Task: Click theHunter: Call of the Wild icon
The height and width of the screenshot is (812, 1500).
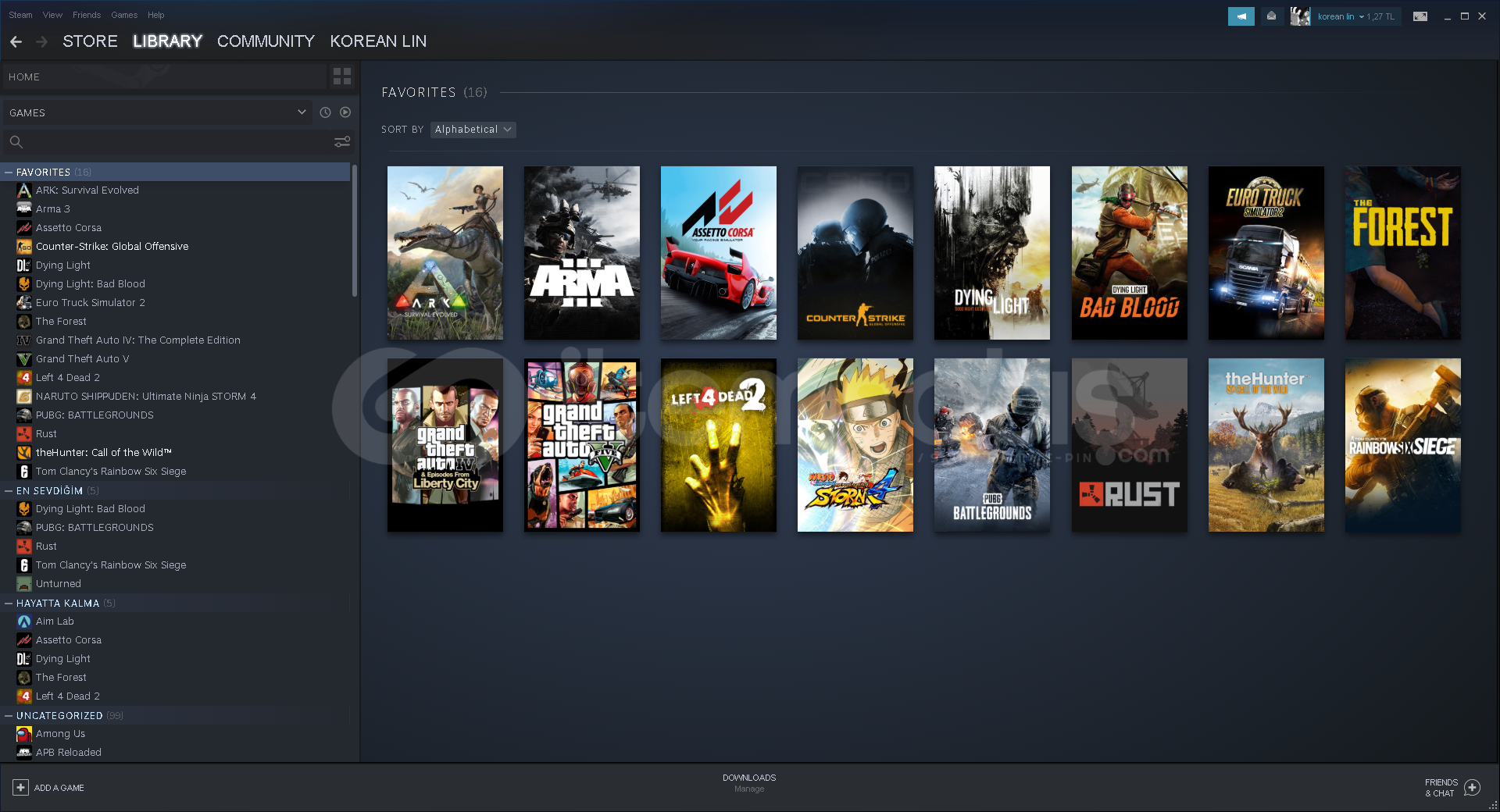Action: [24, 453]
